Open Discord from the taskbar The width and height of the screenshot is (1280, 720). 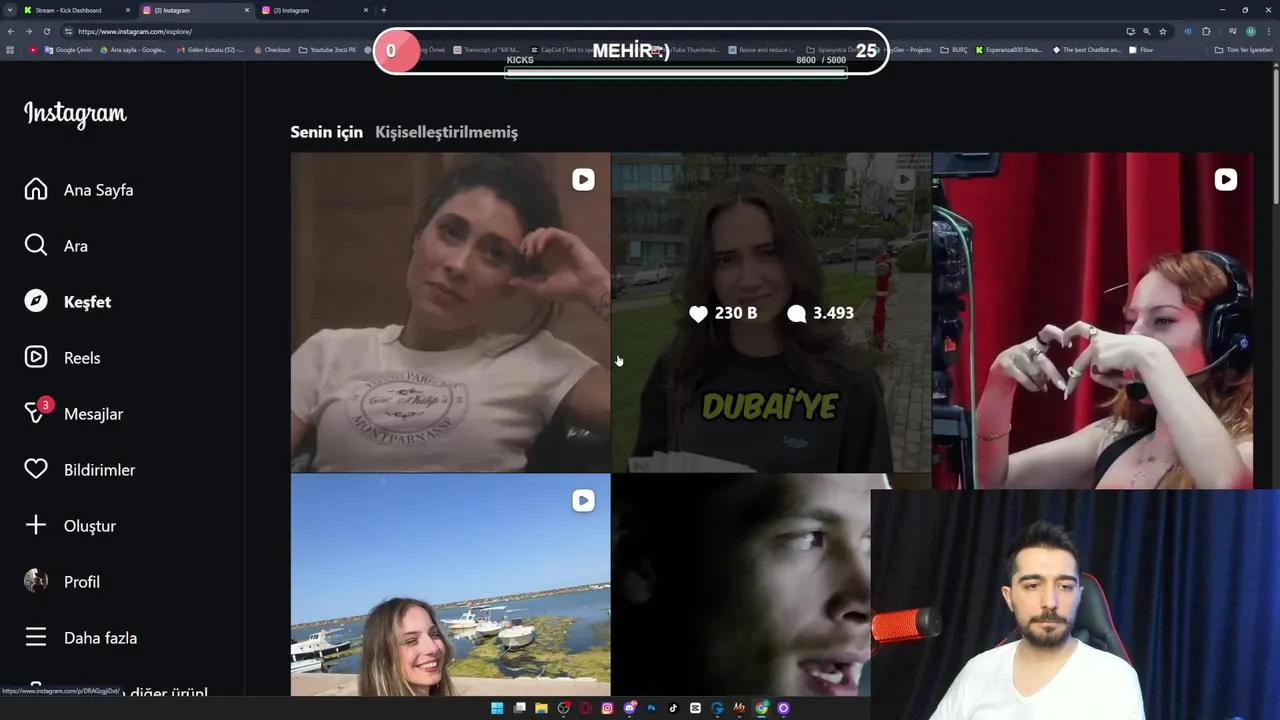click(629, 708)
